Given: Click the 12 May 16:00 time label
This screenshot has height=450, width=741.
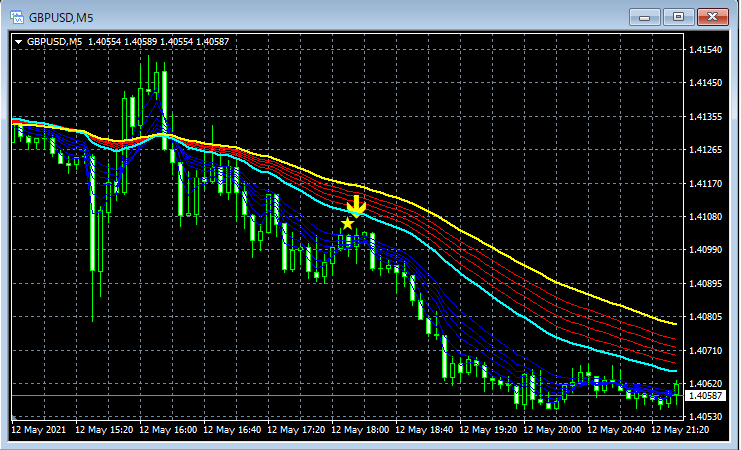Looking at the screenshot, I should point(168,430).
